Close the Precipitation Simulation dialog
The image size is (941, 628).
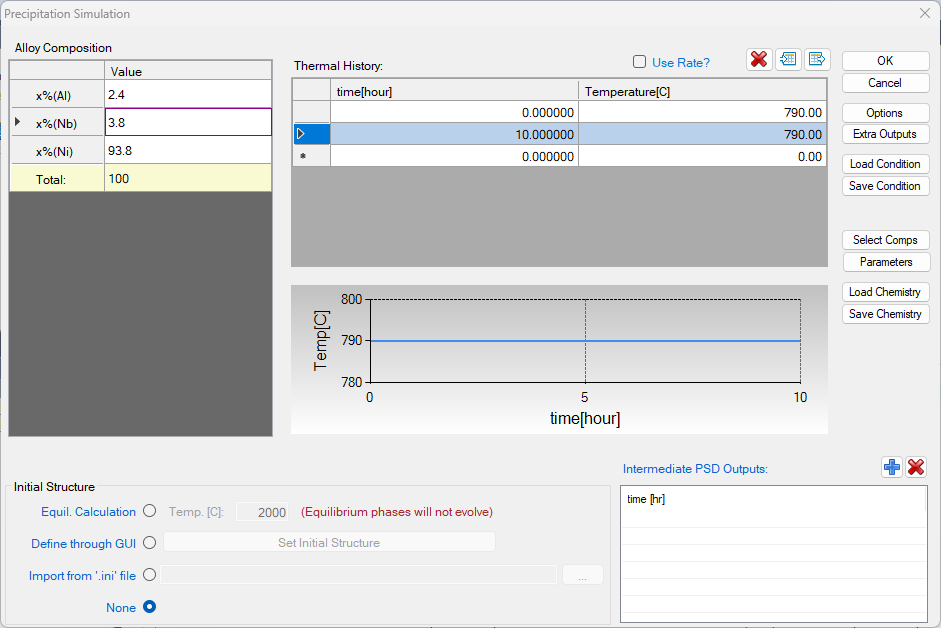924,13
